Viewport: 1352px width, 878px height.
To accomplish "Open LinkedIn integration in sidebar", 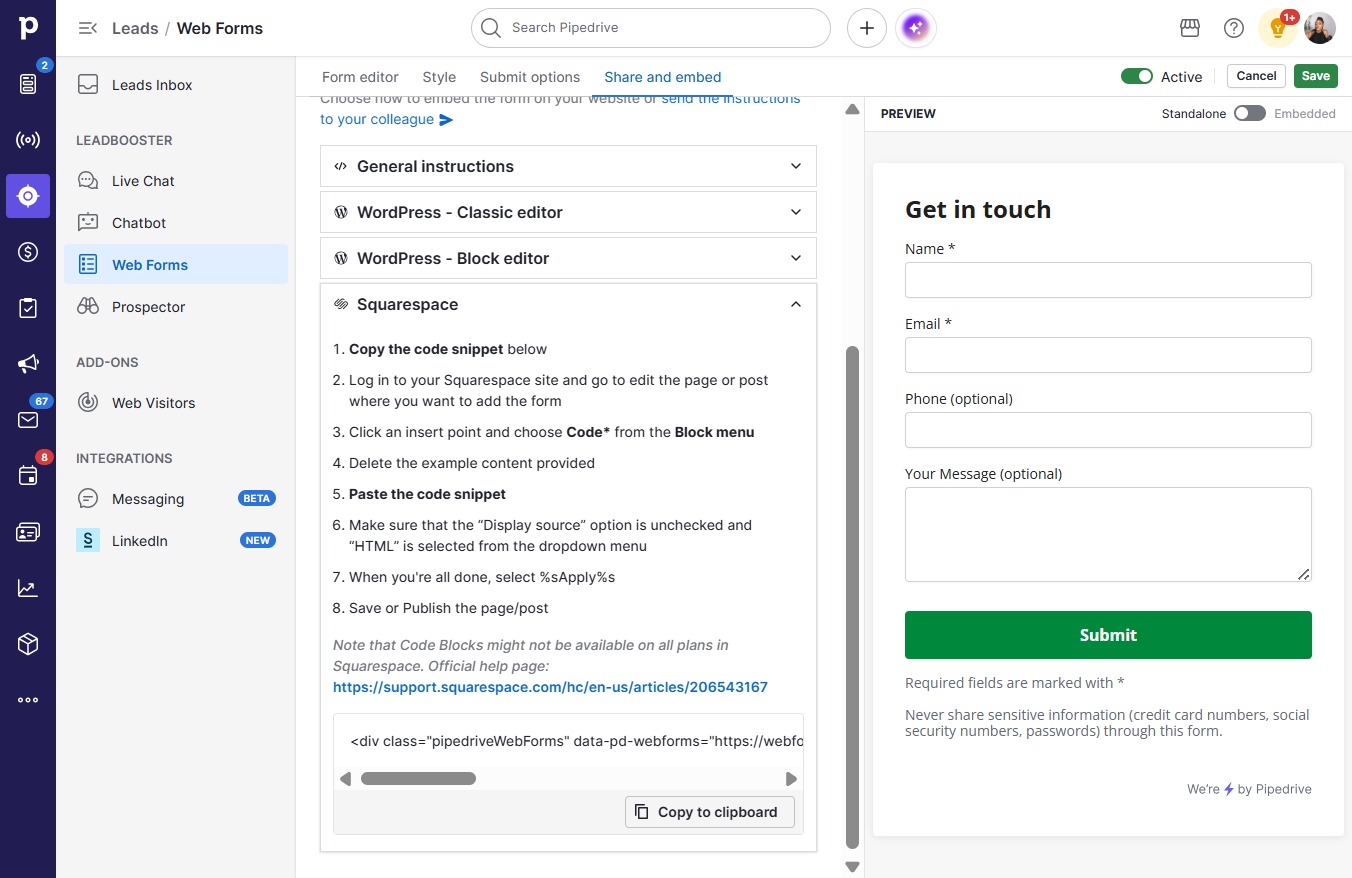I will 176,541.
